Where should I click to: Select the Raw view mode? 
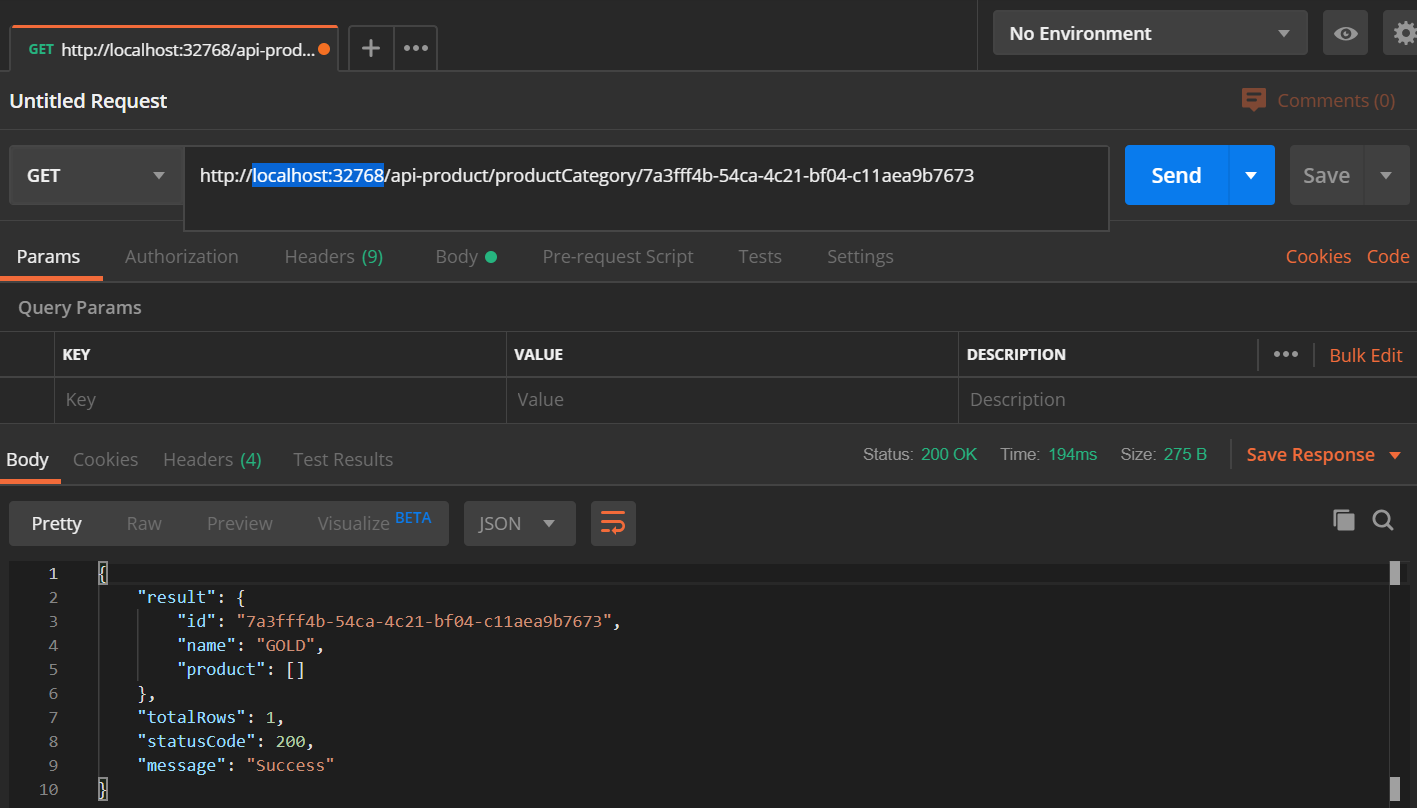coord(144,523)
